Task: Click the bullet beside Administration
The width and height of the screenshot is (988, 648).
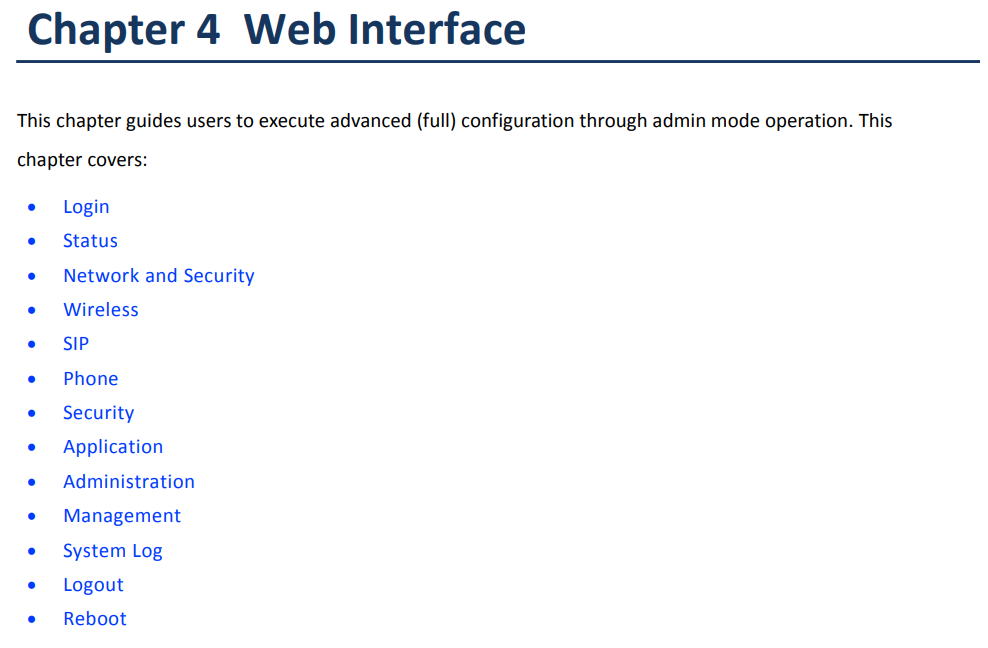Action: pos(32,482)
